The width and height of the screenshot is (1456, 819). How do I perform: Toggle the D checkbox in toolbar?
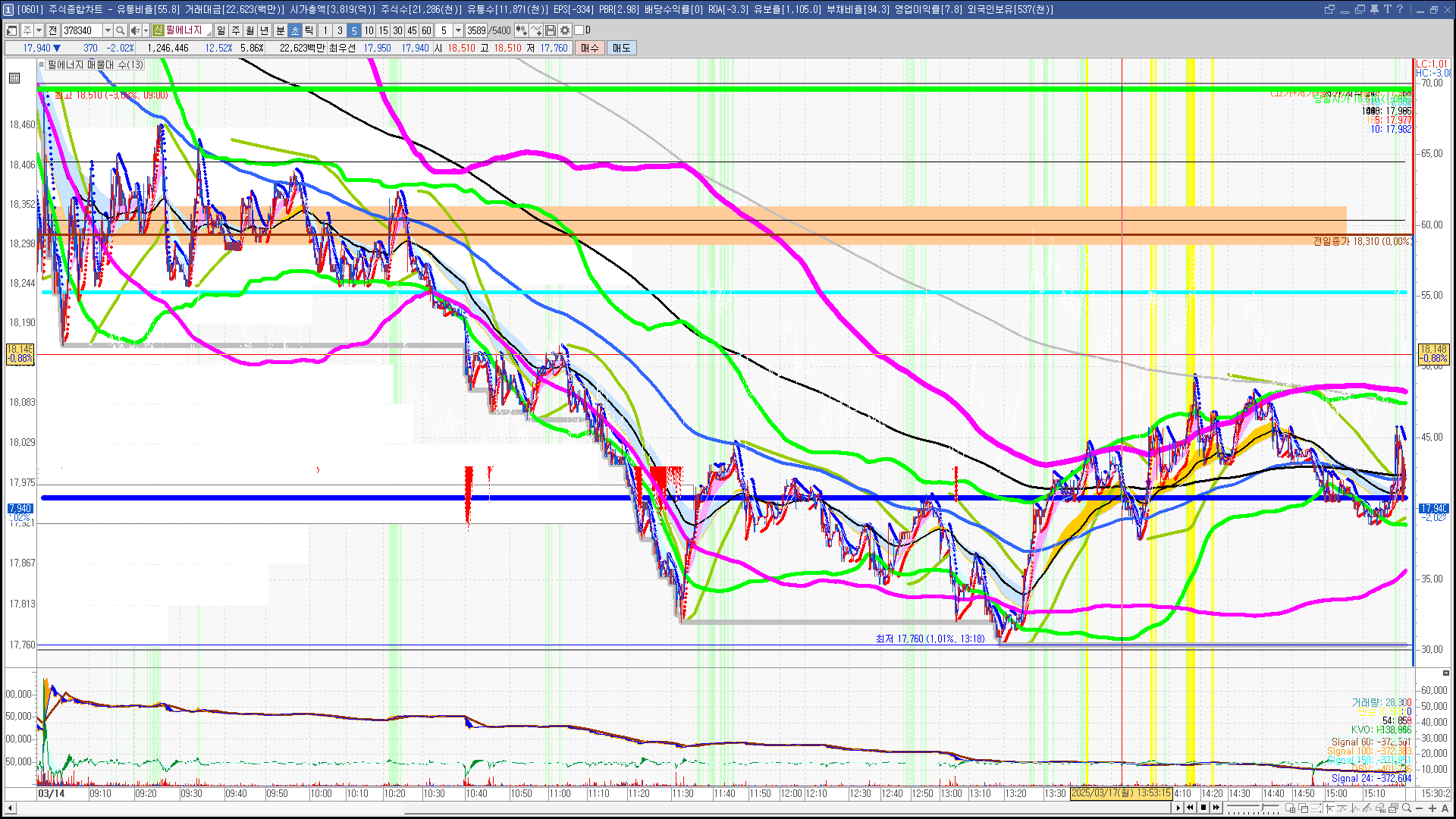pos(579,30)
